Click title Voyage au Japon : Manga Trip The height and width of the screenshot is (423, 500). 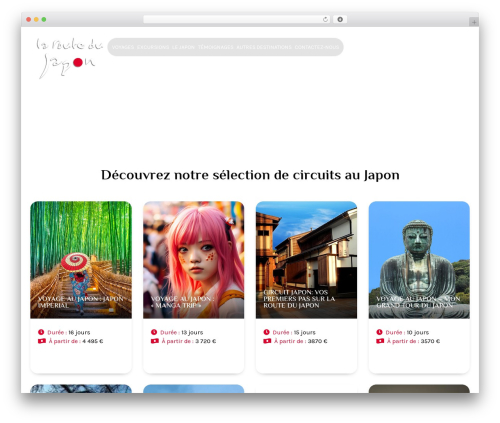click(183, 302)
